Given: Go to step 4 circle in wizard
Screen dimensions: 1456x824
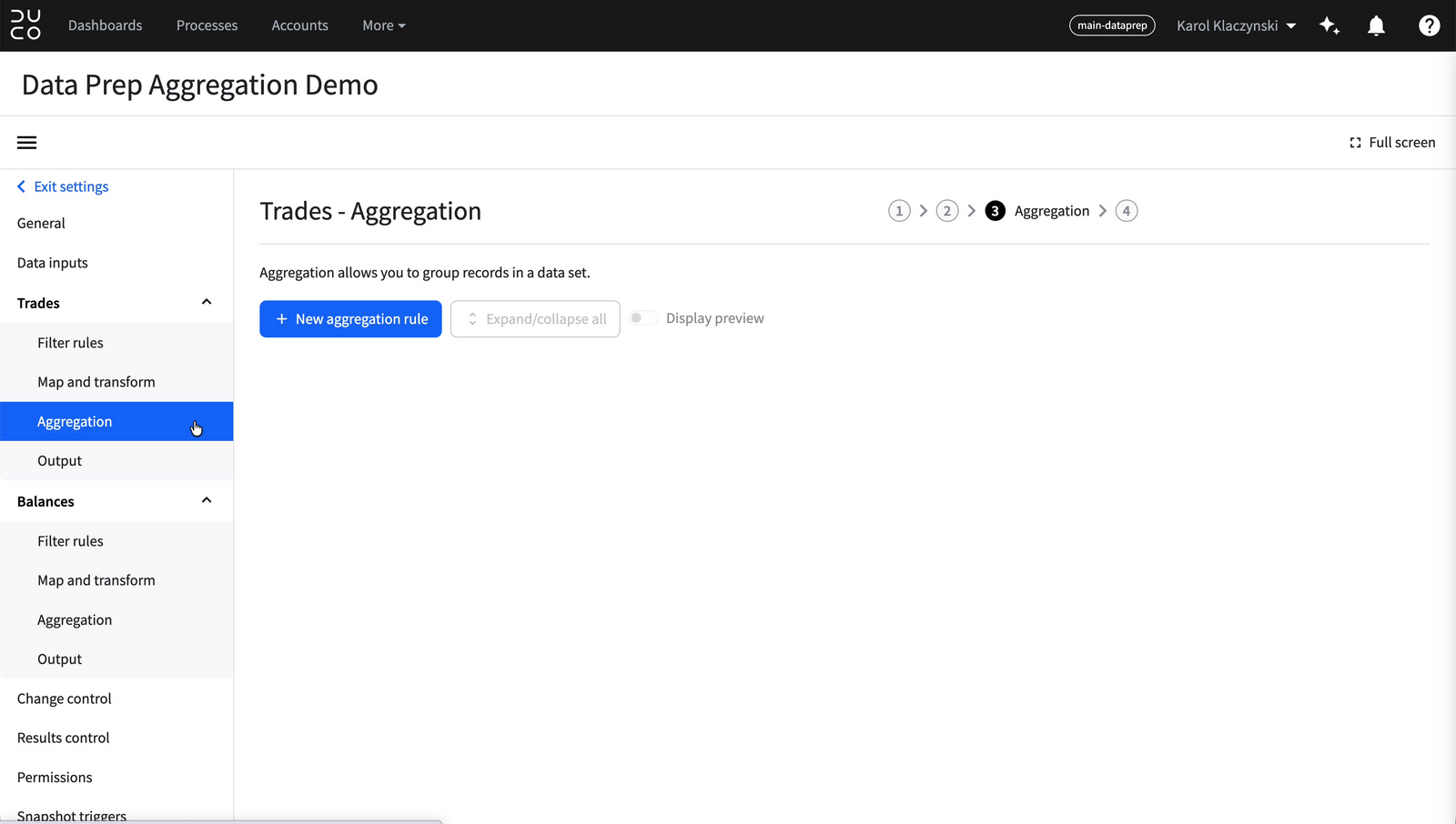Looking at the screenshot, I should pos(1127,211).
